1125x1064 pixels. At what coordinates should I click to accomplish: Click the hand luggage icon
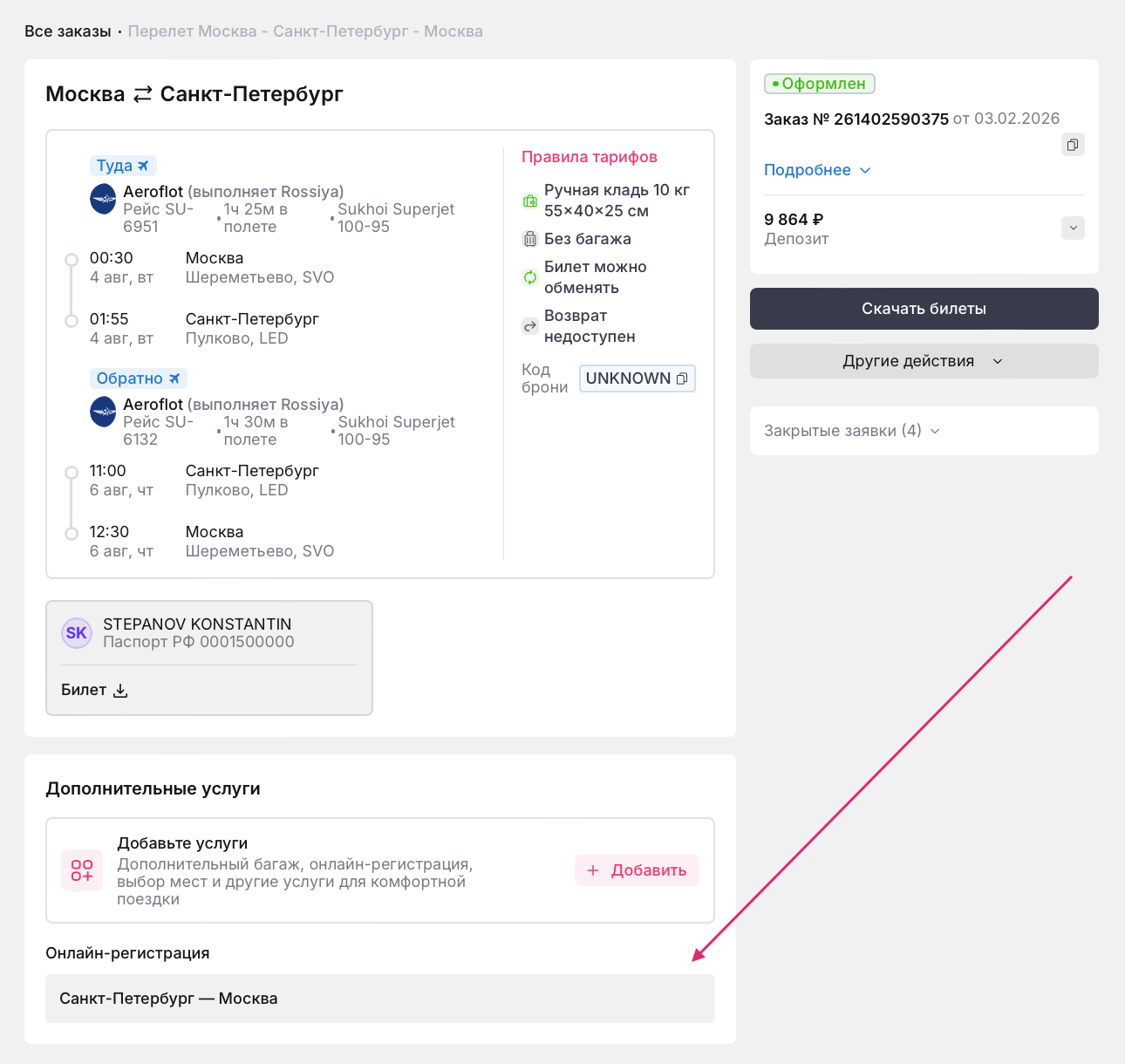[x=529, y=201]
